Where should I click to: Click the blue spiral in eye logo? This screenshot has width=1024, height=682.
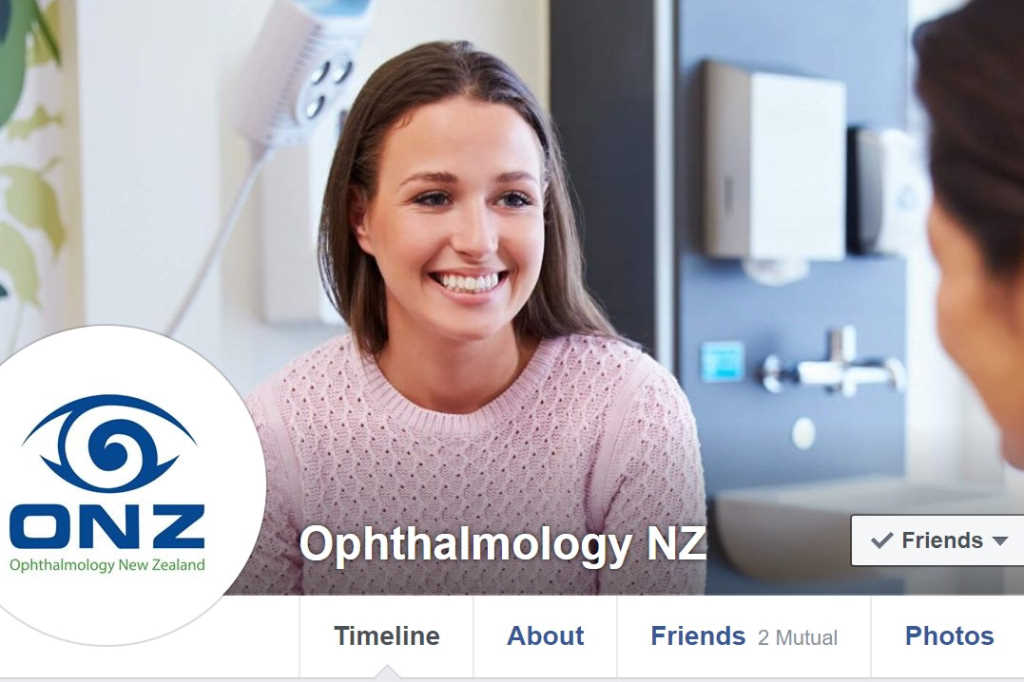109,446
